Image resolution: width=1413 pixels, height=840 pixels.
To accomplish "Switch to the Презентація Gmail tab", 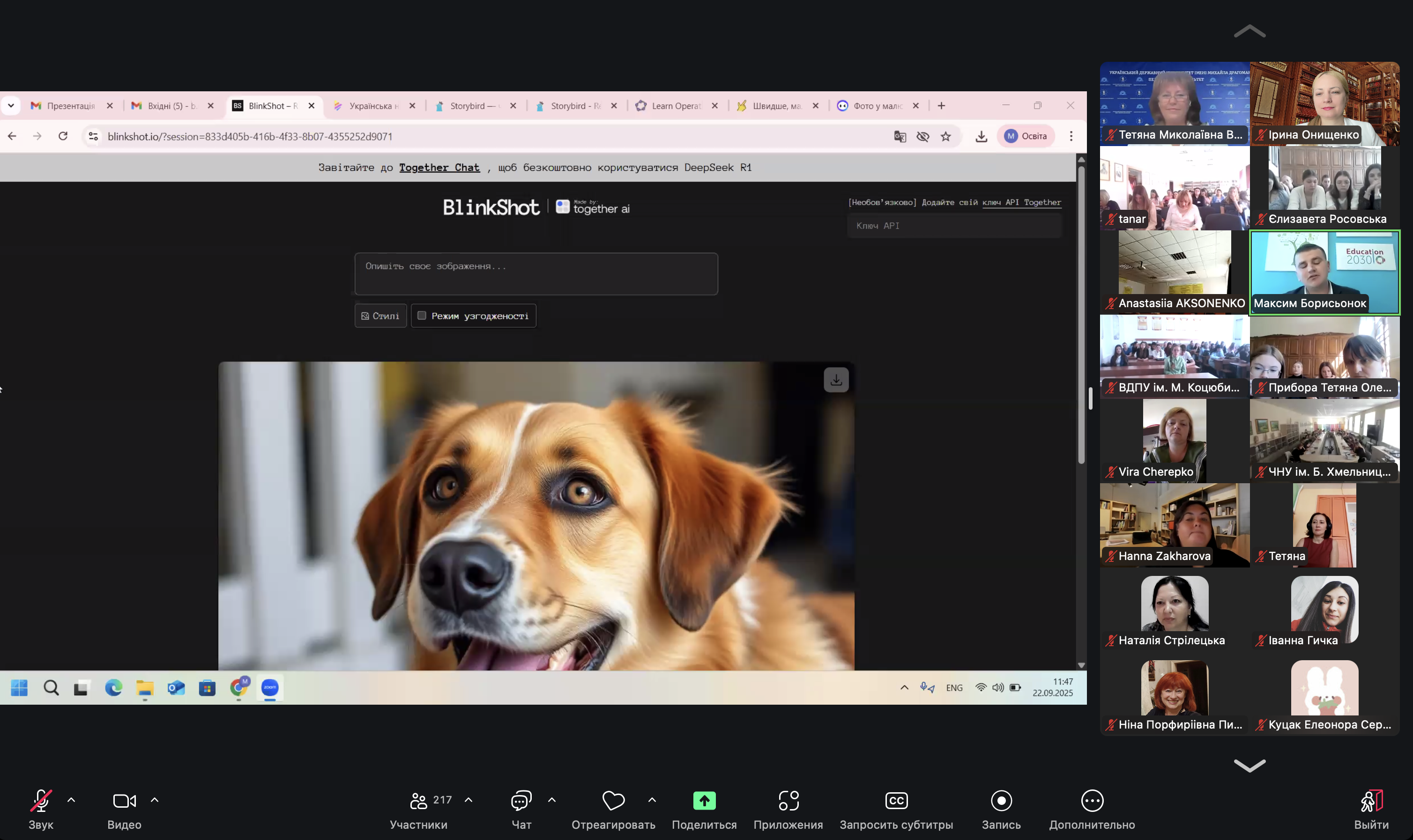I will point(70,106).
